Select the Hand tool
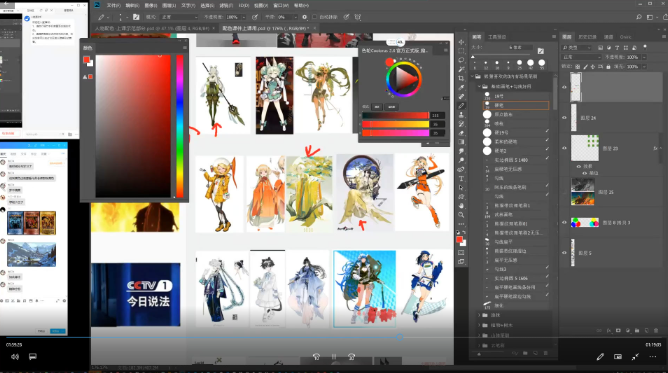This screenshot has height=373, width=668. click(461, 206)
